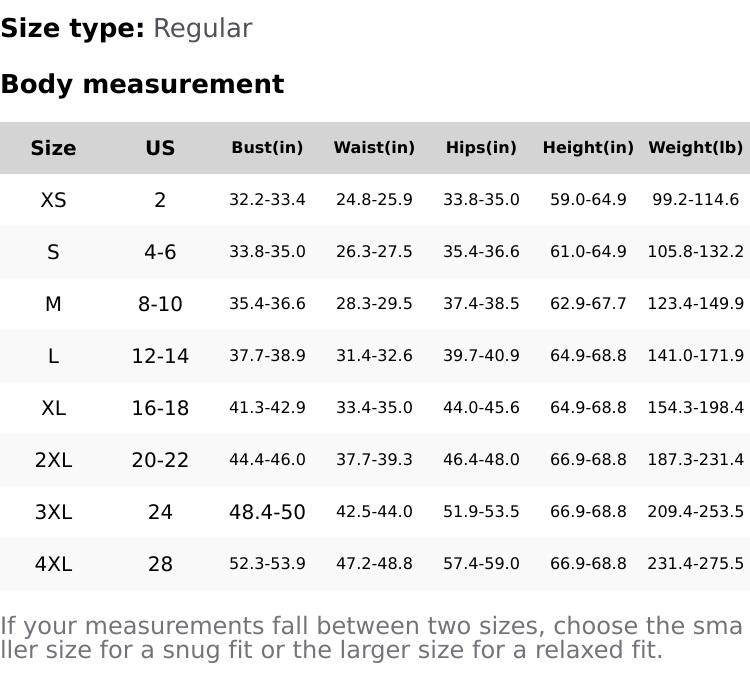
Task: Select the 59.0-64.9 height cell
Action: click(x=588, y=200)
